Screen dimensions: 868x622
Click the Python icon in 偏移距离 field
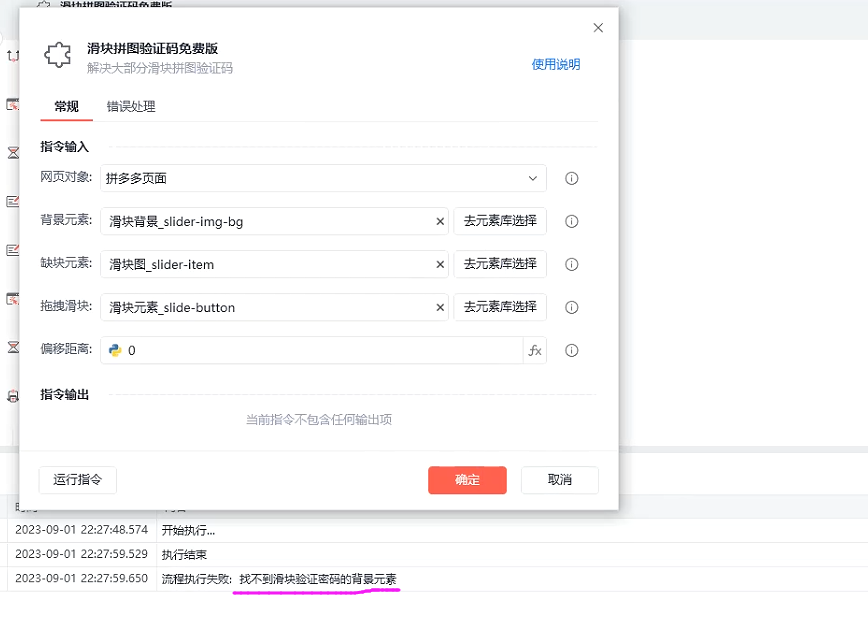[115, 350]
